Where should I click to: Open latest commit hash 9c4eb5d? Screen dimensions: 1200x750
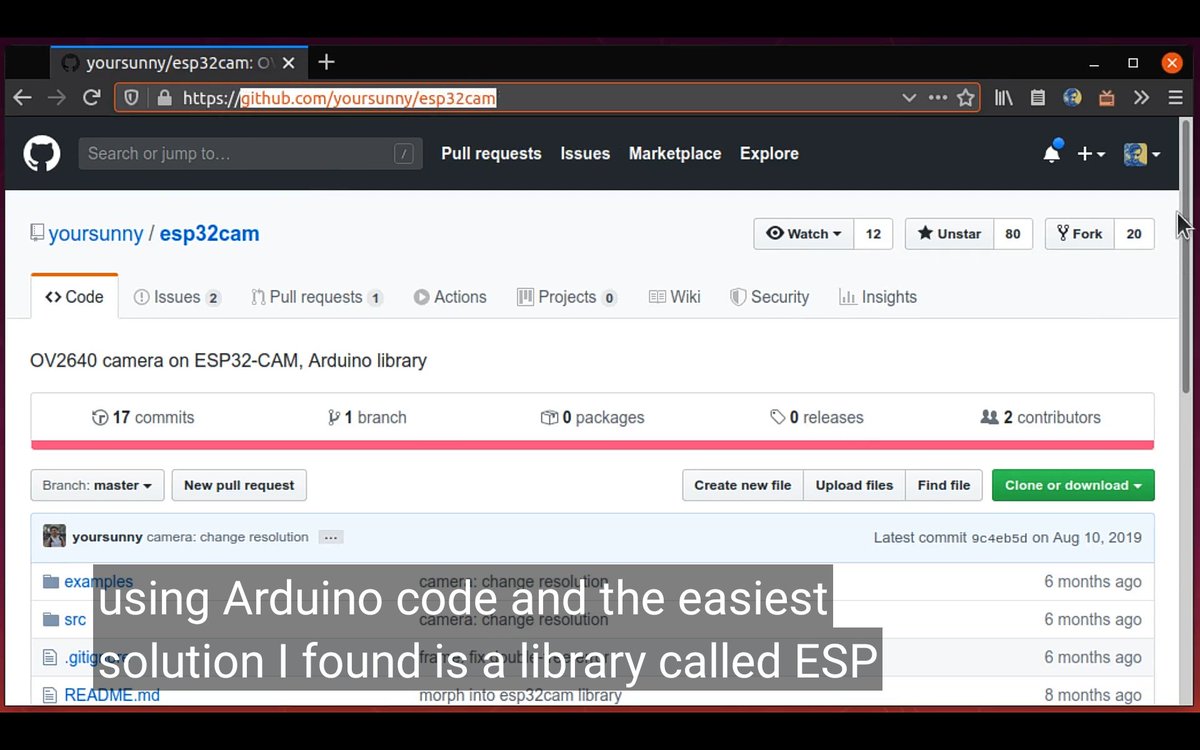click(999, 538)
